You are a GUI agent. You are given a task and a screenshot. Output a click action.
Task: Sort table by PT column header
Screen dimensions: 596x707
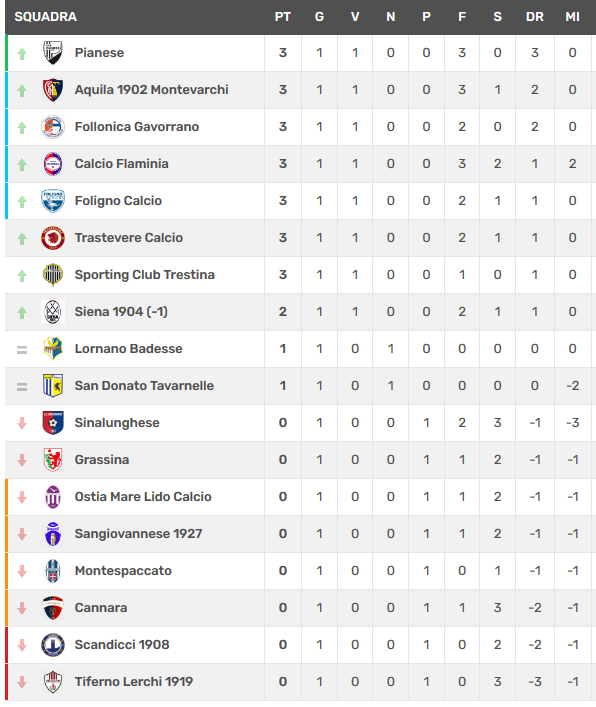[283, 17]
